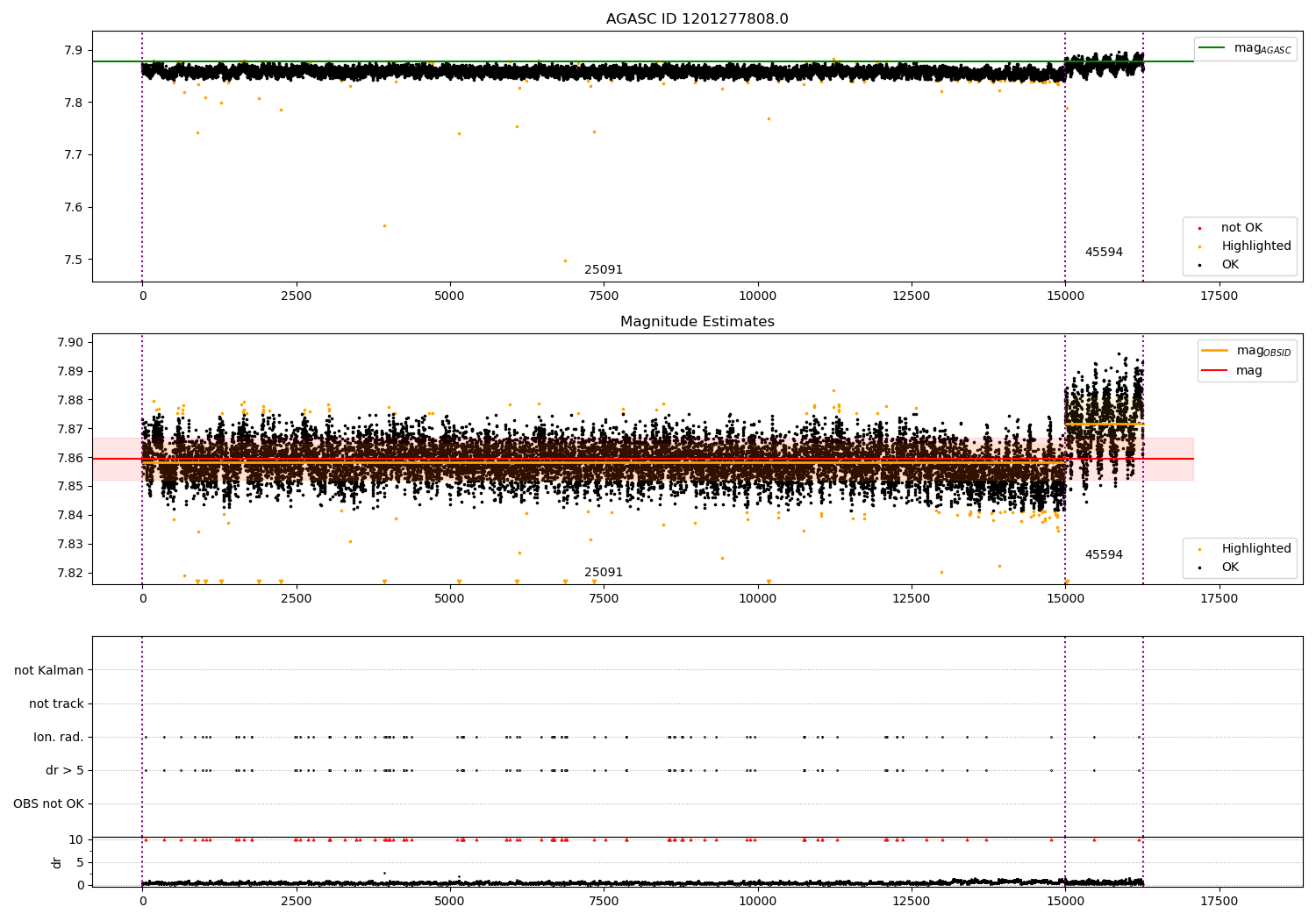
Task: Click the lowest orange outlier point above the 25091 label
Action: pos(565,261)
